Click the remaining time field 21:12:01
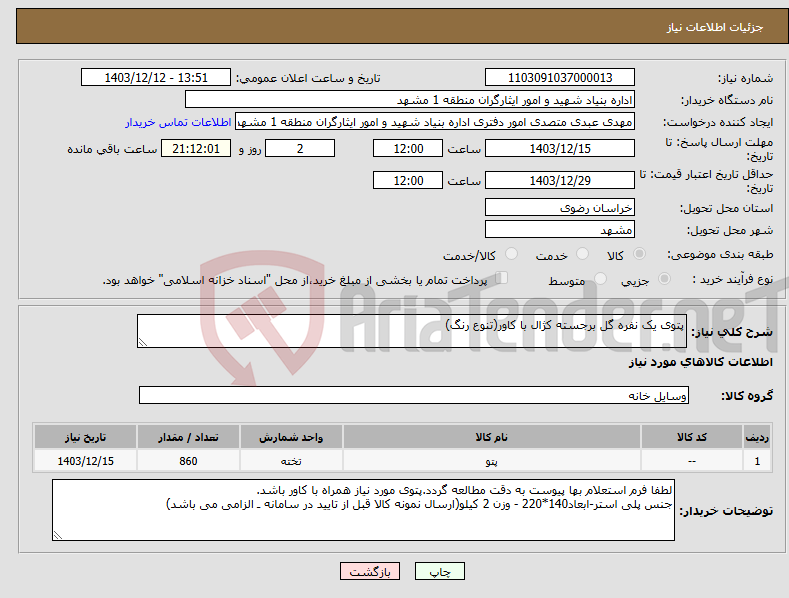The image size is (789, 598). pos(196,148)
